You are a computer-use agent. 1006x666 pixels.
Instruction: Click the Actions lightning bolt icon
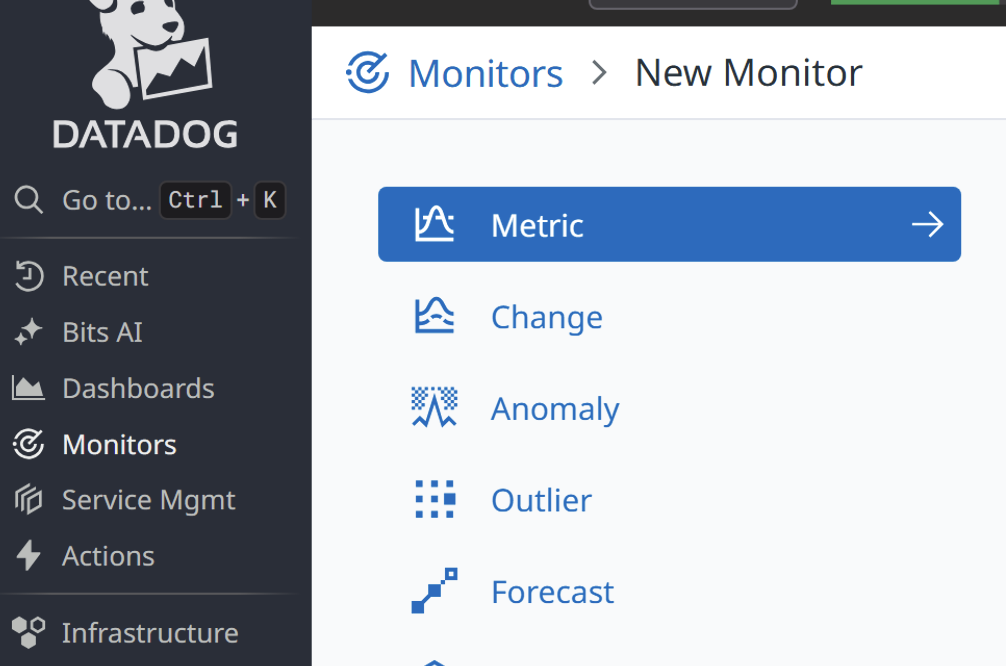click(28, 556)
